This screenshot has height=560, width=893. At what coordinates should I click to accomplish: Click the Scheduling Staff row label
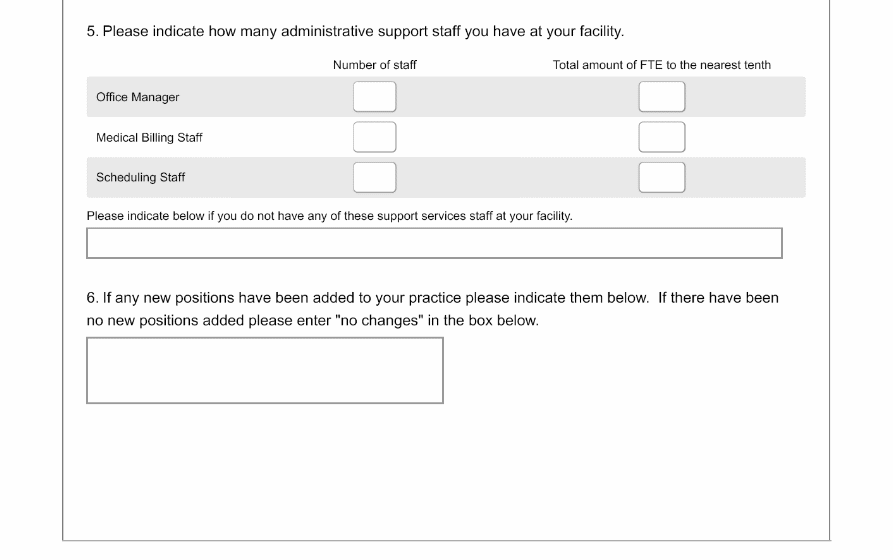[141, 177]
